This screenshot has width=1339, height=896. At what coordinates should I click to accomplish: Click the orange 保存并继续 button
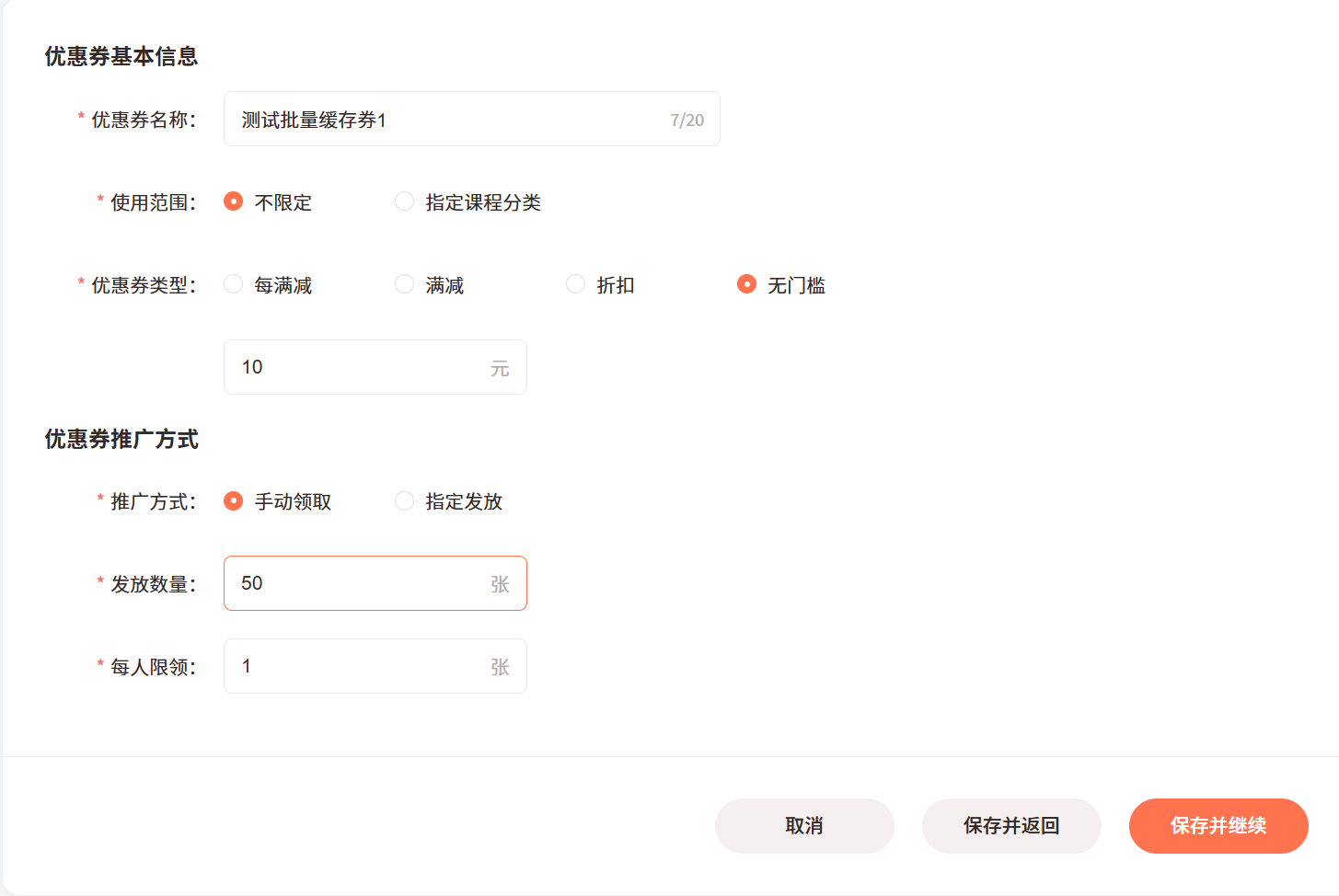(x=1218, y=826)
